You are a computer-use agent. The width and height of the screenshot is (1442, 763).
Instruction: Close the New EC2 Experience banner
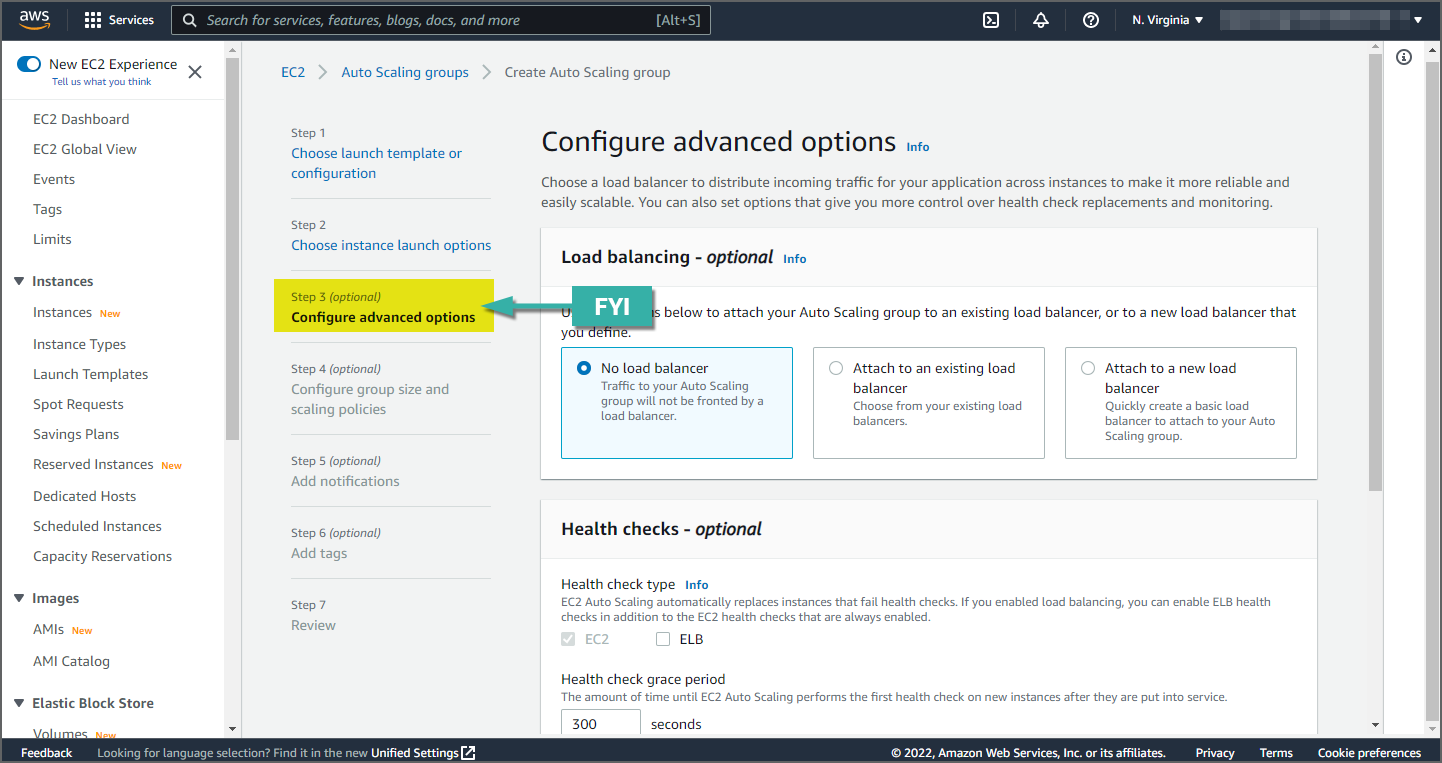tap(195, 72)
